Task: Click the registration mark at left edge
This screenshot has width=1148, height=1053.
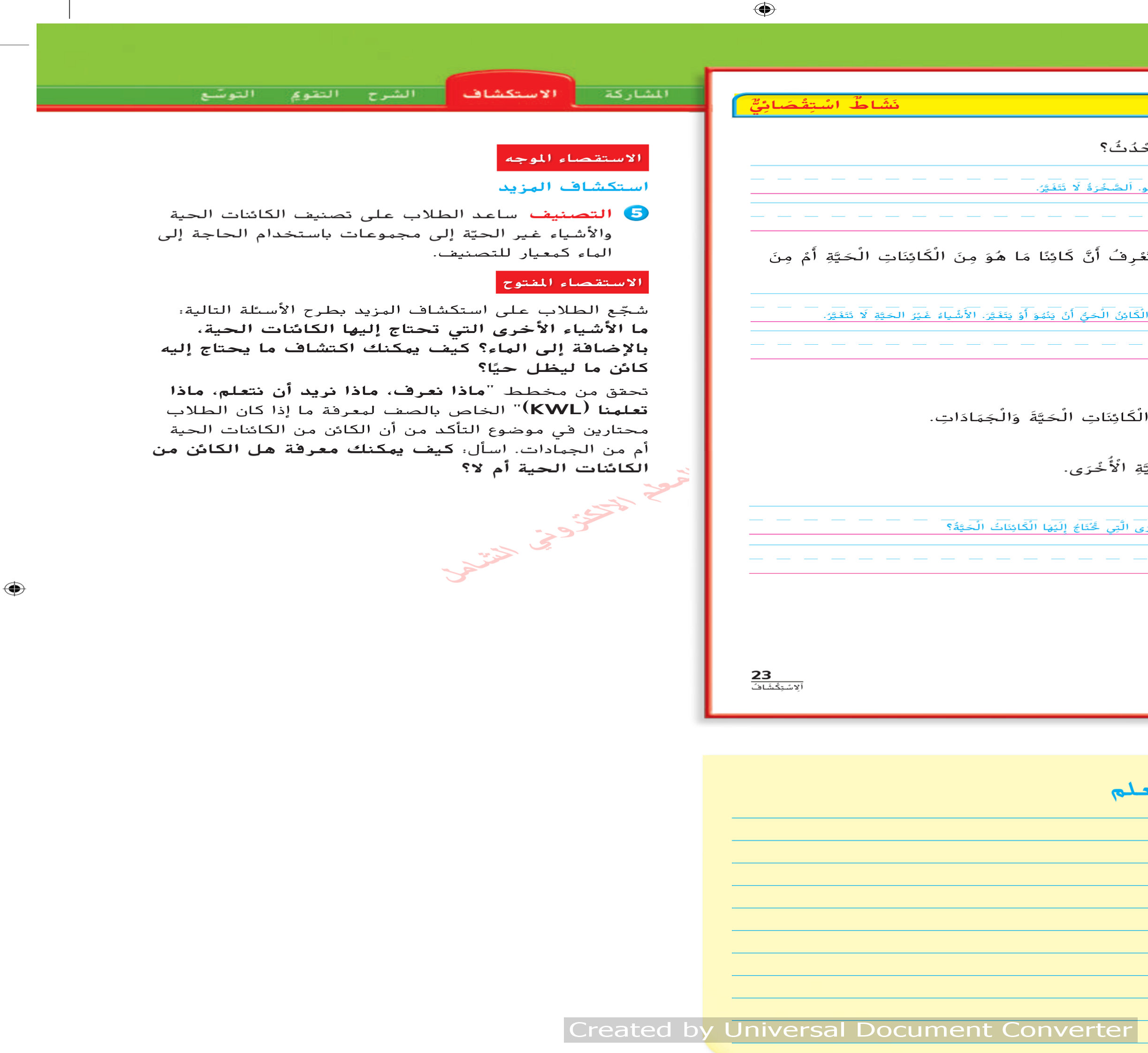Action: coord(14,588)
